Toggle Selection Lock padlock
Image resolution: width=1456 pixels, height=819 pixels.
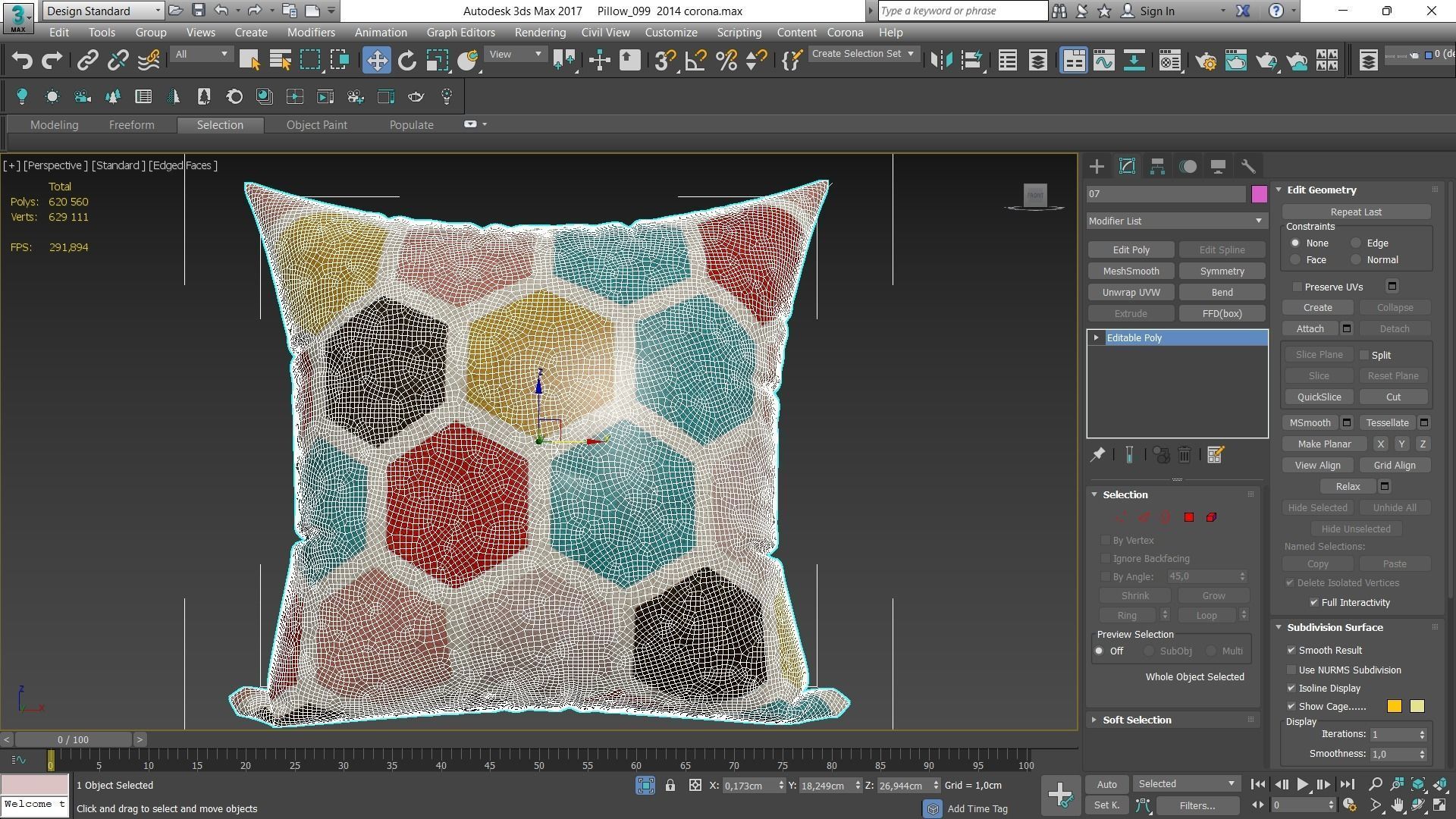point(670,786)
